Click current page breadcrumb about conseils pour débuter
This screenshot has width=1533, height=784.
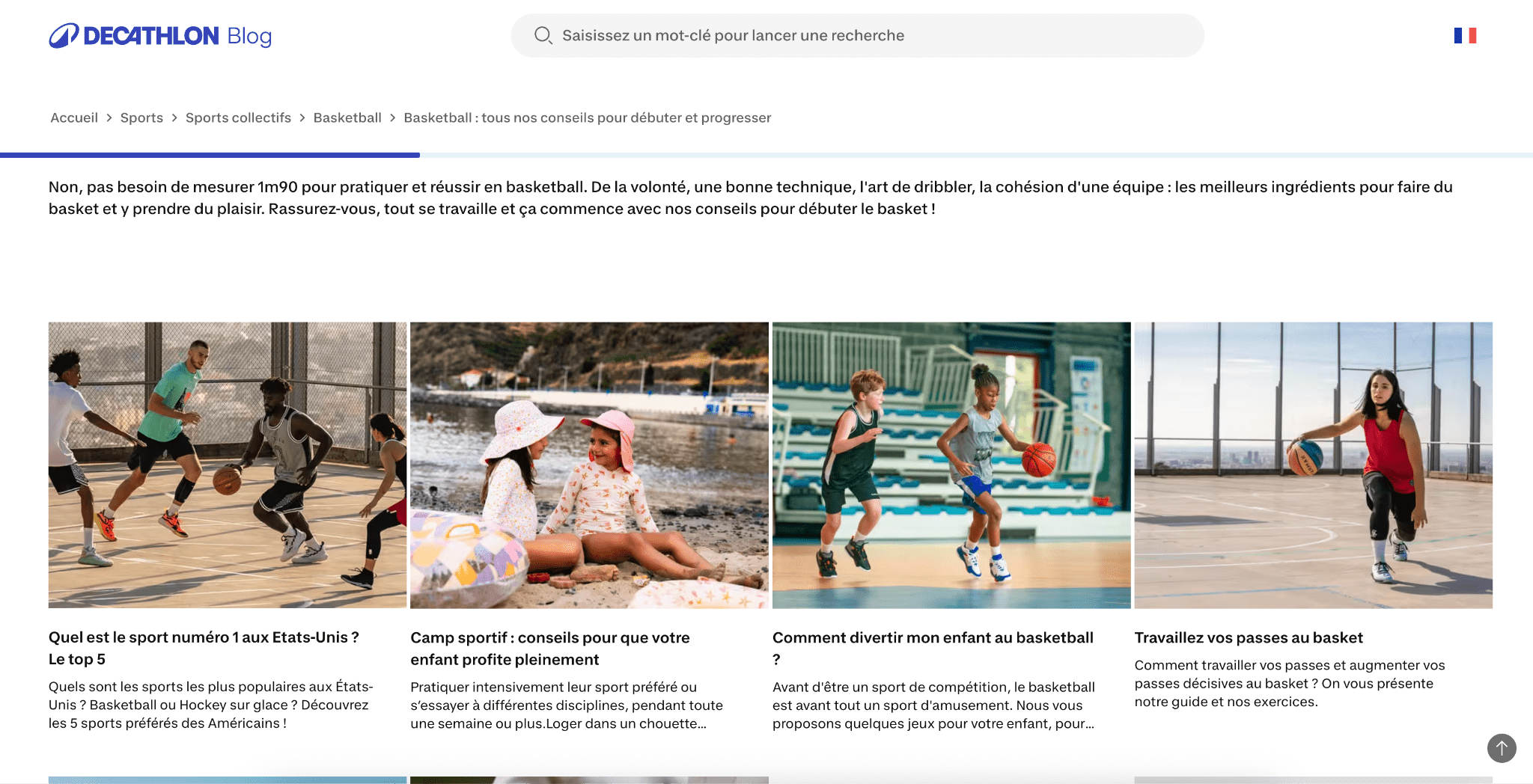pyautogui.click(x=587, y=117)
